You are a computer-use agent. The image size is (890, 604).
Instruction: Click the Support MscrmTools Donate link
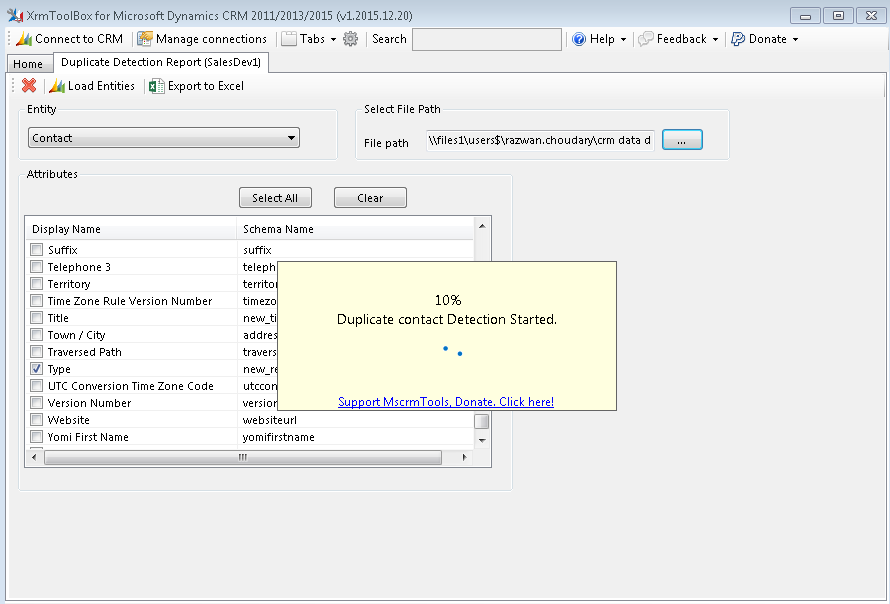(446, 402)
